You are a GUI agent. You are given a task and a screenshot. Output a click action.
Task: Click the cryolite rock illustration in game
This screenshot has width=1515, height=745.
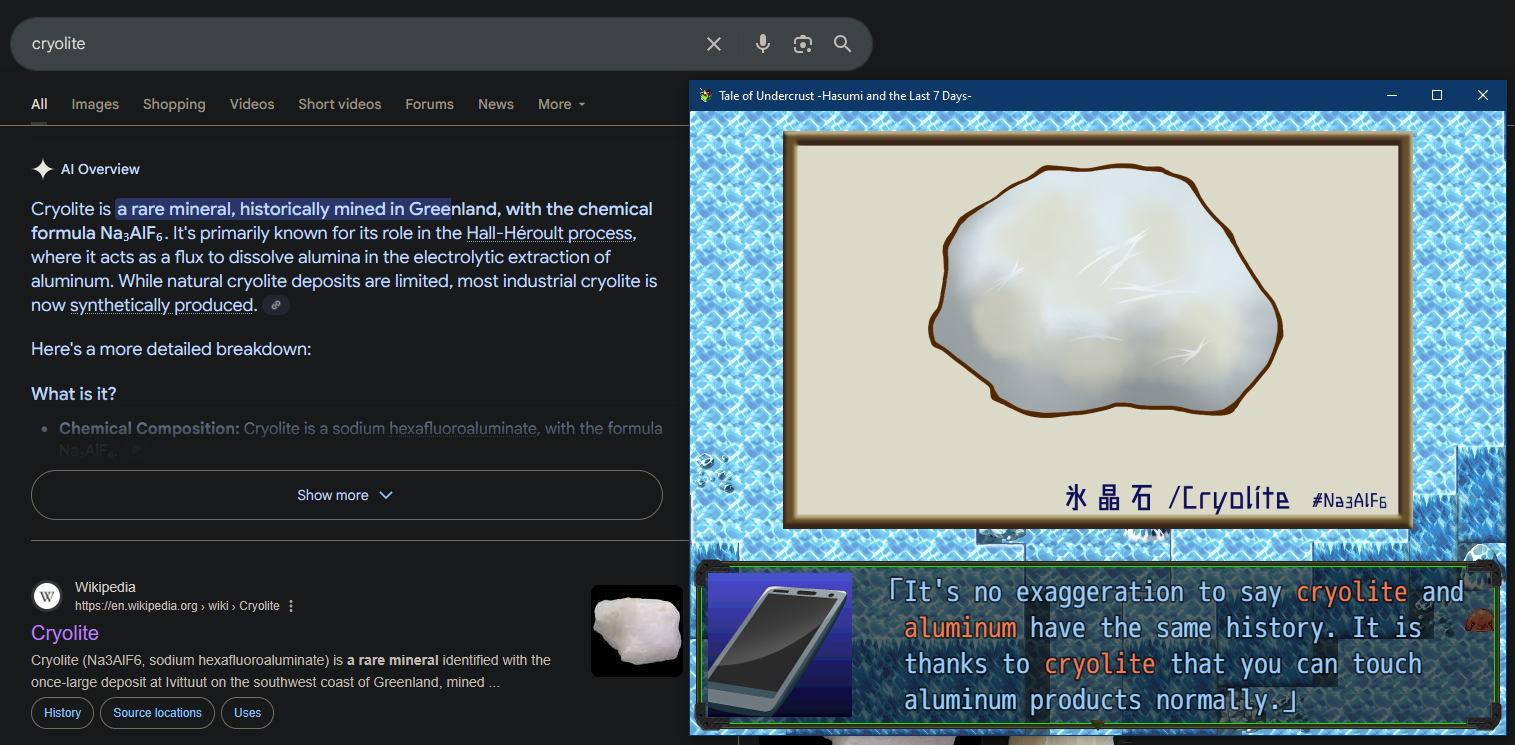pos(1105,292)
